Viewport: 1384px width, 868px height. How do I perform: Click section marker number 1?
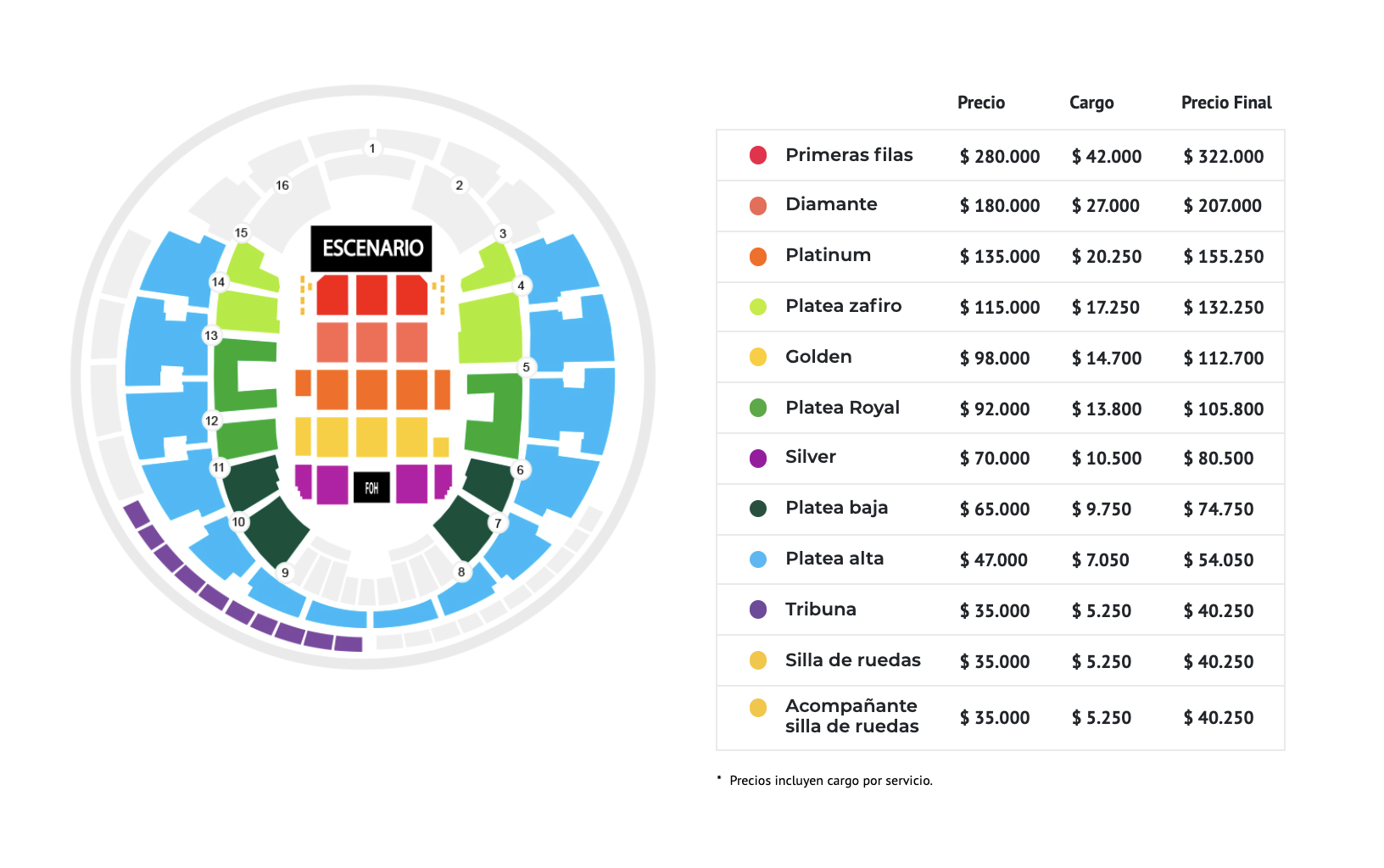pos(372,148)
